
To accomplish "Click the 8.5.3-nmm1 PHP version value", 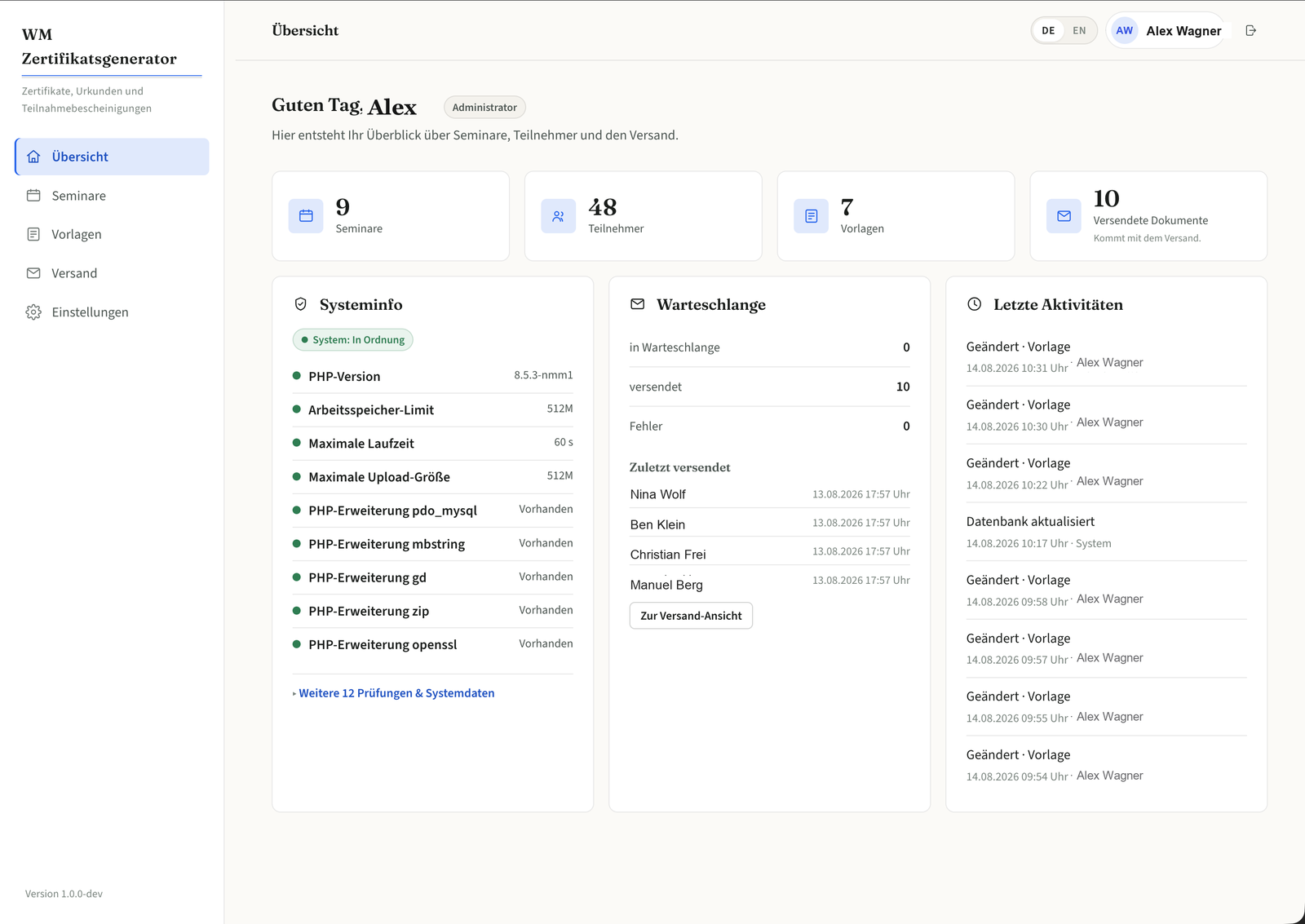I will coord(543,375).
